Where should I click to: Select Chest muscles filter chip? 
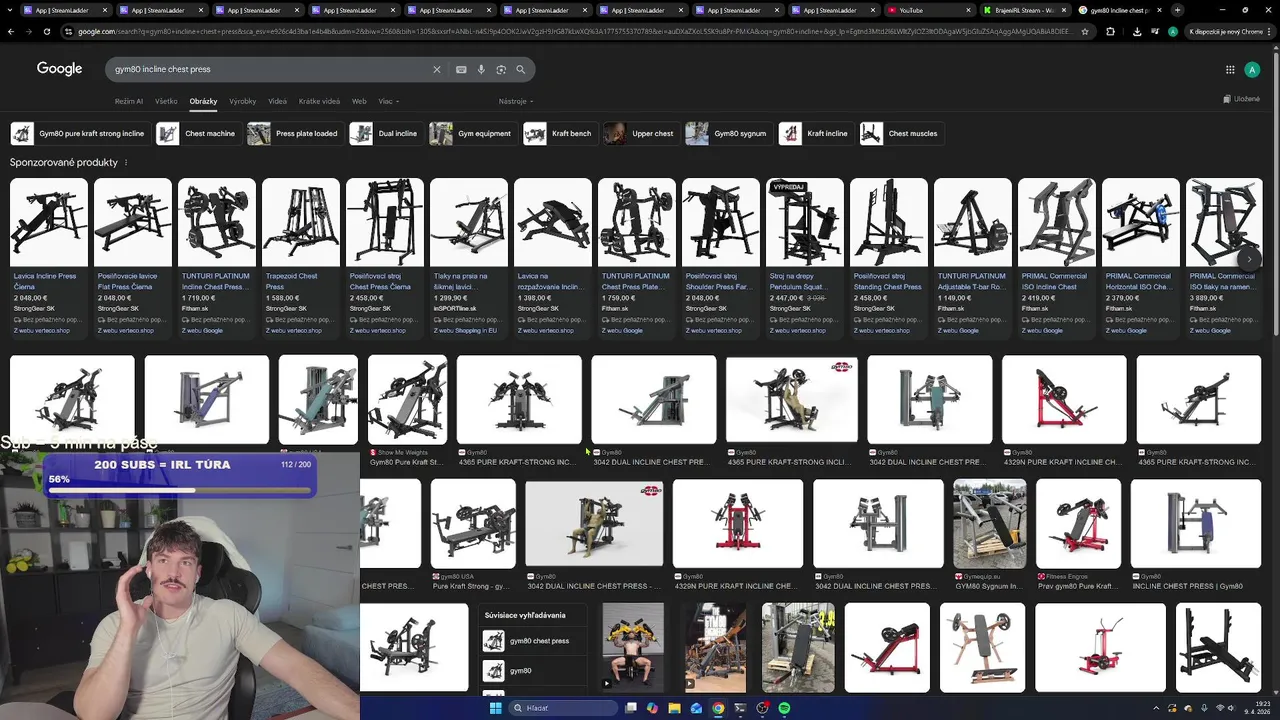[x=901, y=133]
